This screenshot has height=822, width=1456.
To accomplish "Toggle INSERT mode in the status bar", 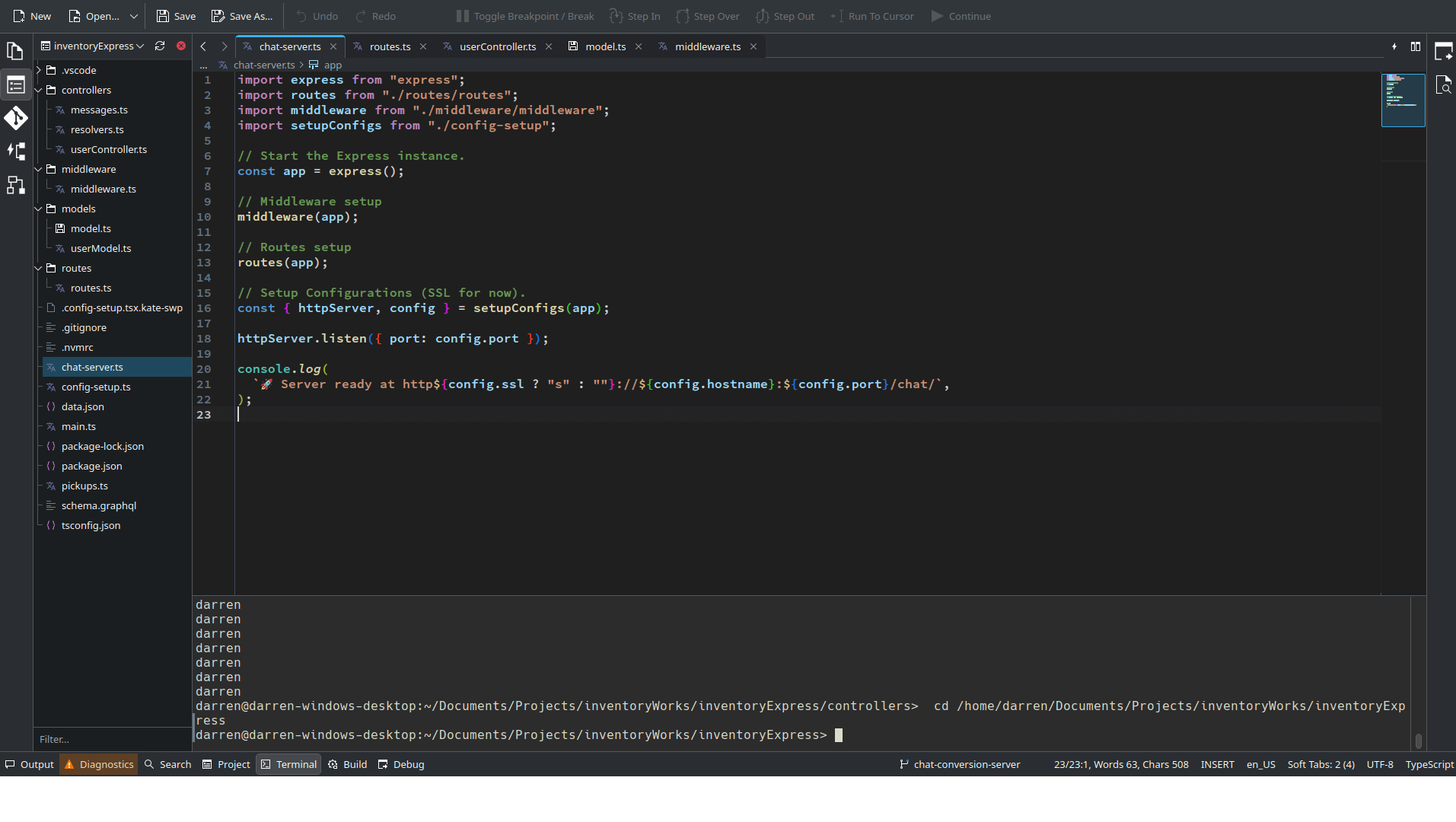I will point(1216,764).
